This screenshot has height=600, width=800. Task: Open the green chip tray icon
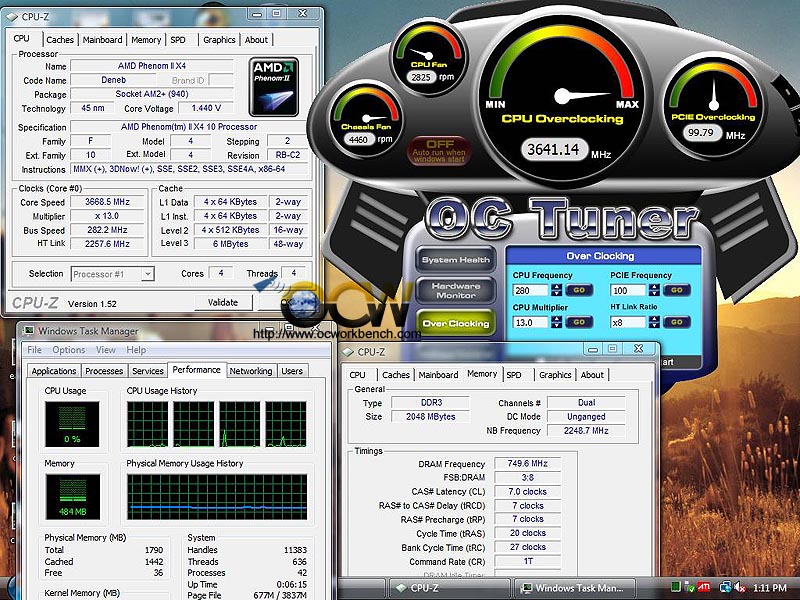pos(676,587)
